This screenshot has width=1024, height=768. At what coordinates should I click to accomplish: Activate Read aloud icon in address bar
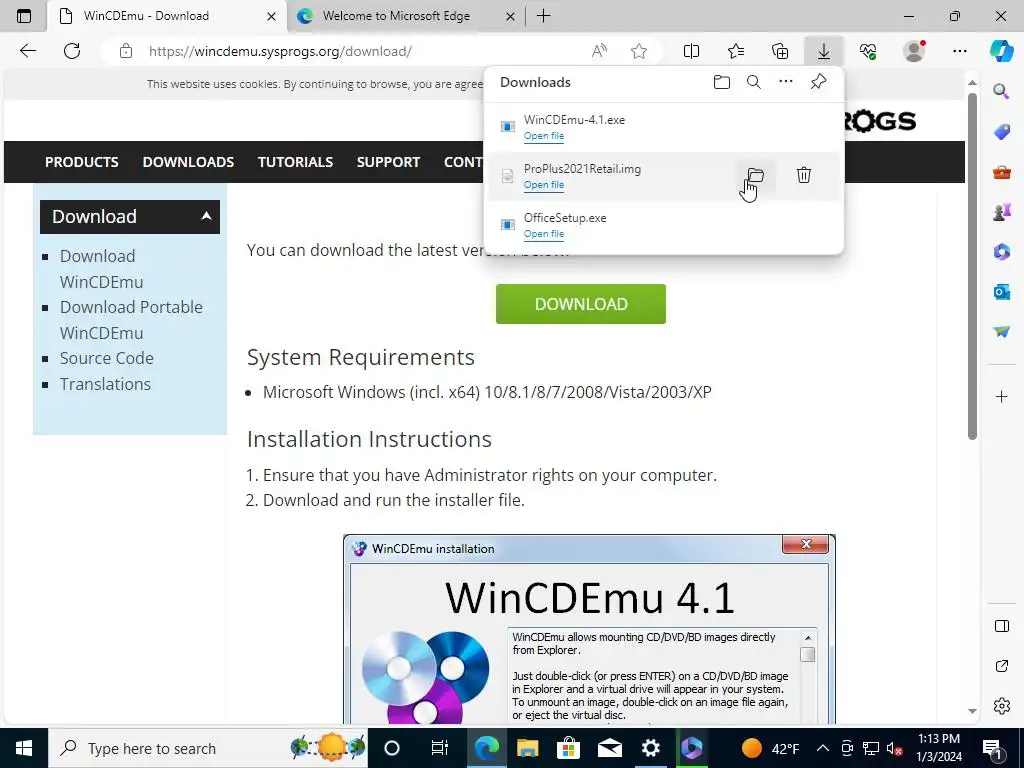pos(599,51)
